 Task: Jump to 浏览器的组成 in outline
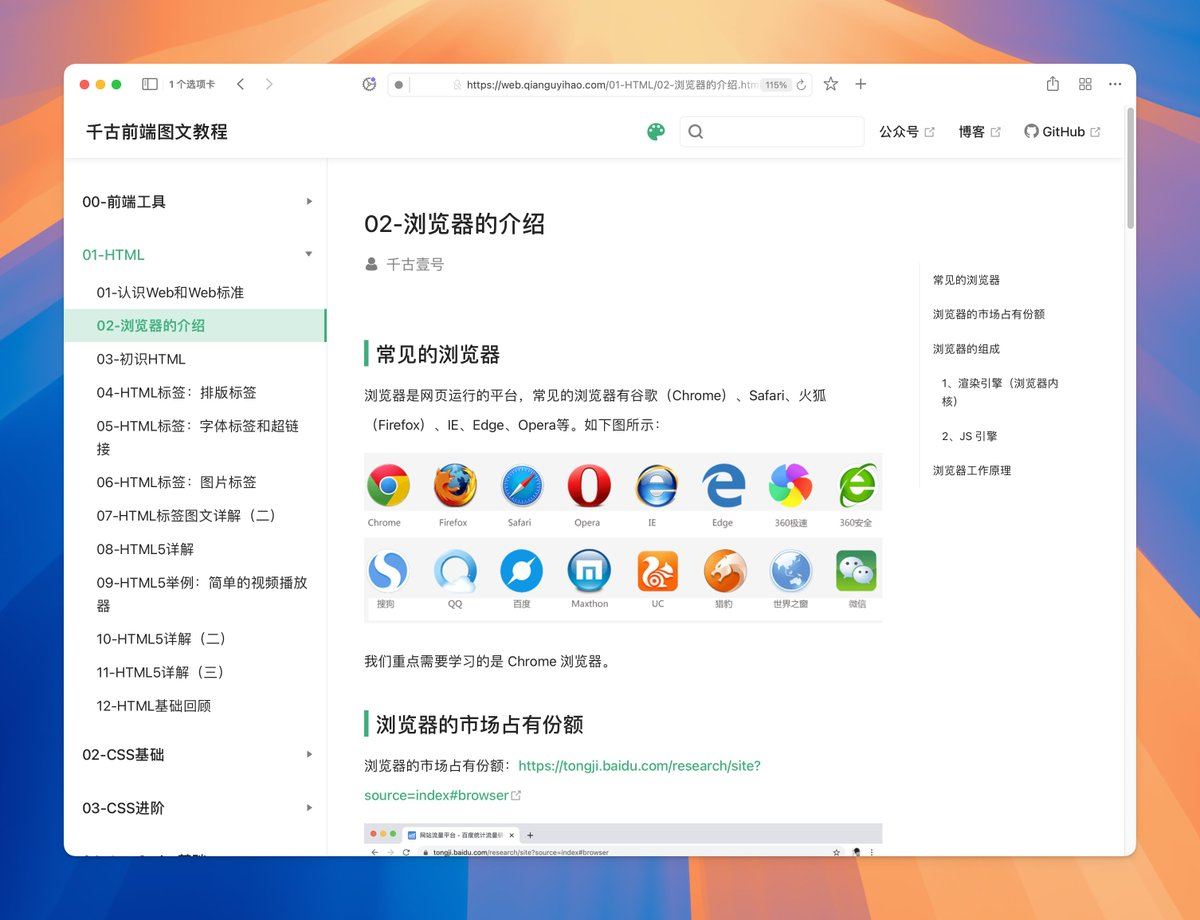point(966,349)
